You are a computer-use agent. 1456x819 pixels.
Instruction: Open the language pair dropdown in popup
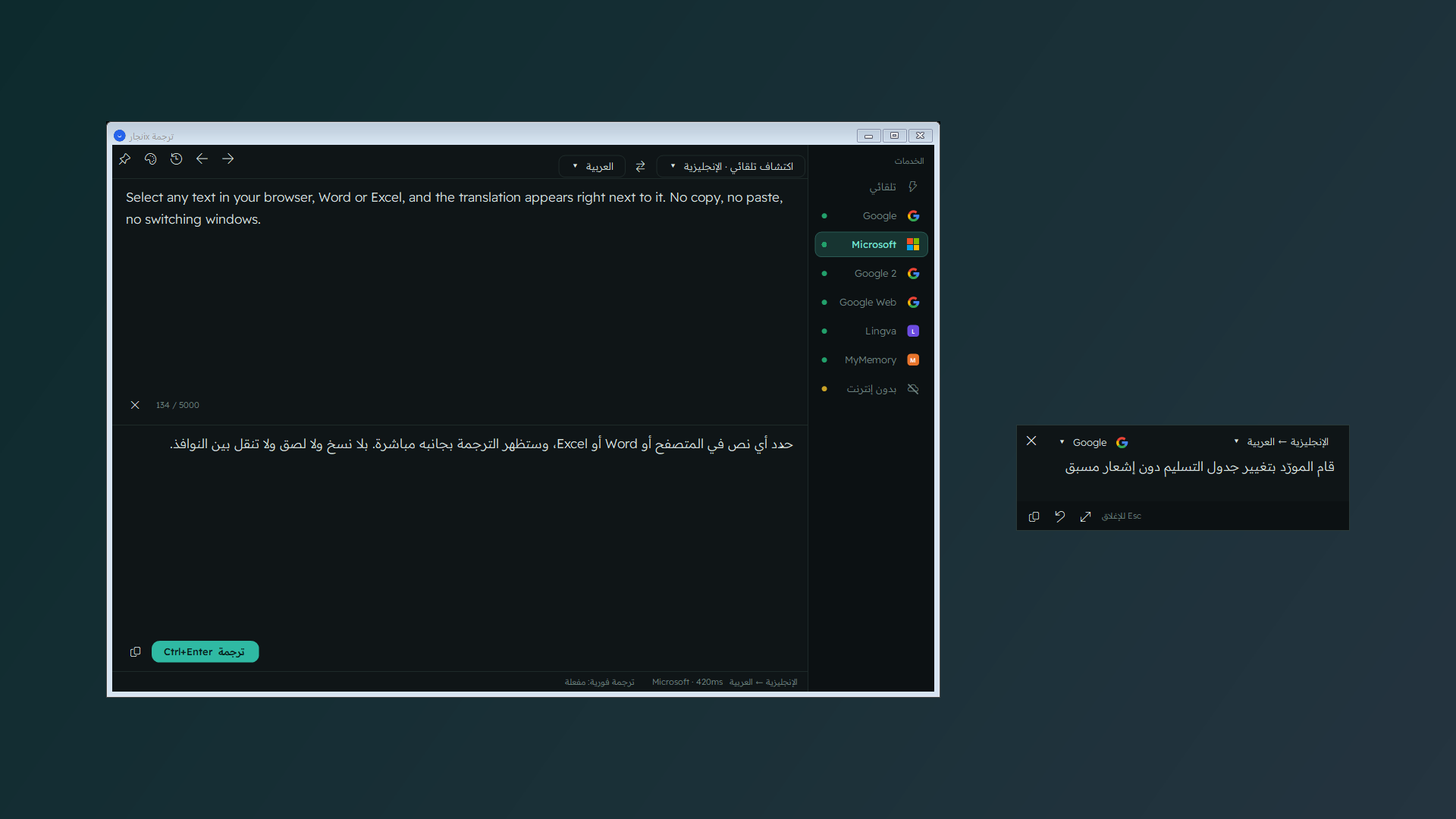pos(1281,442)
